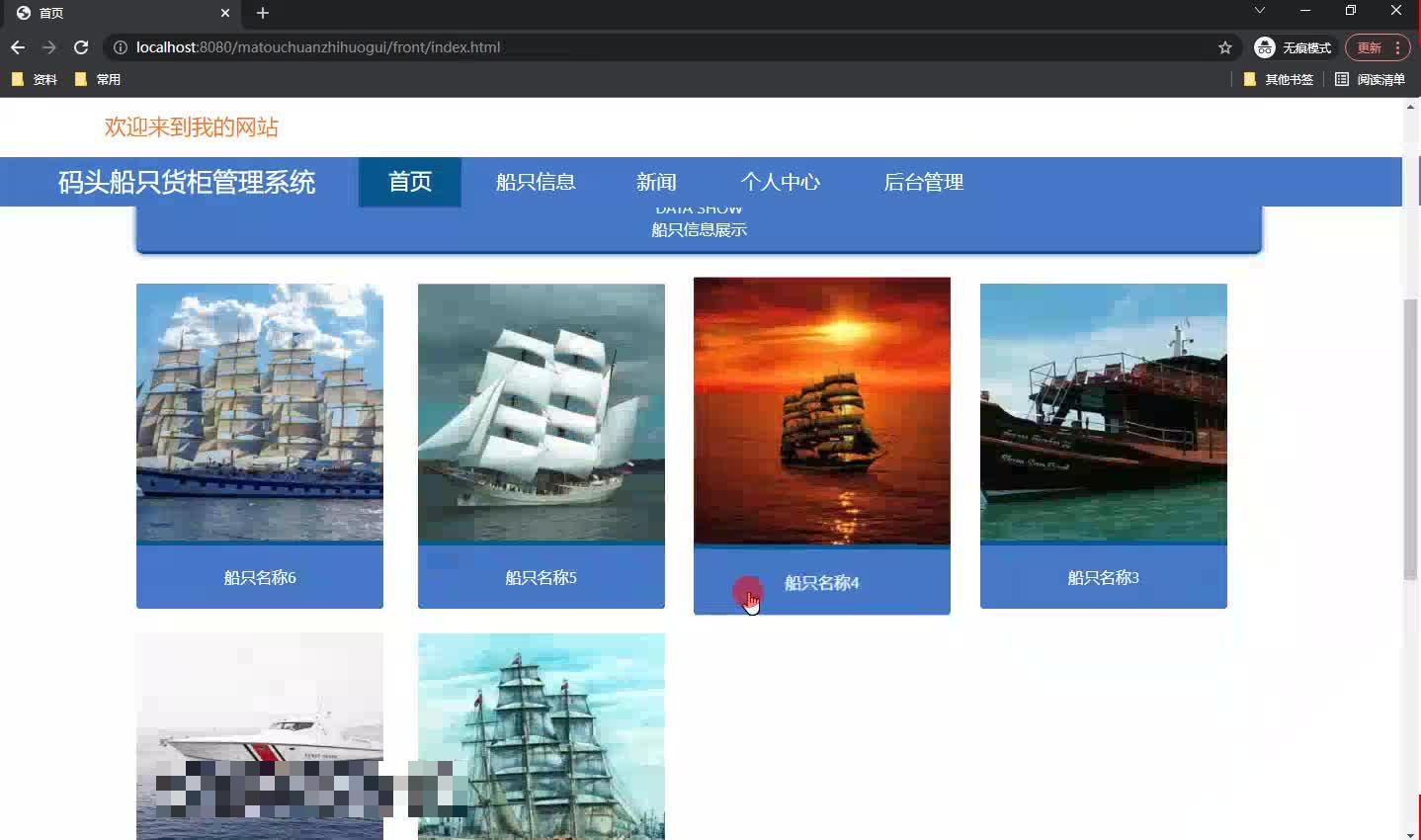This screenshot has height=840, width=1421.
Task: Open the 资料 bookmarks folder
Action: pos(35,79)
